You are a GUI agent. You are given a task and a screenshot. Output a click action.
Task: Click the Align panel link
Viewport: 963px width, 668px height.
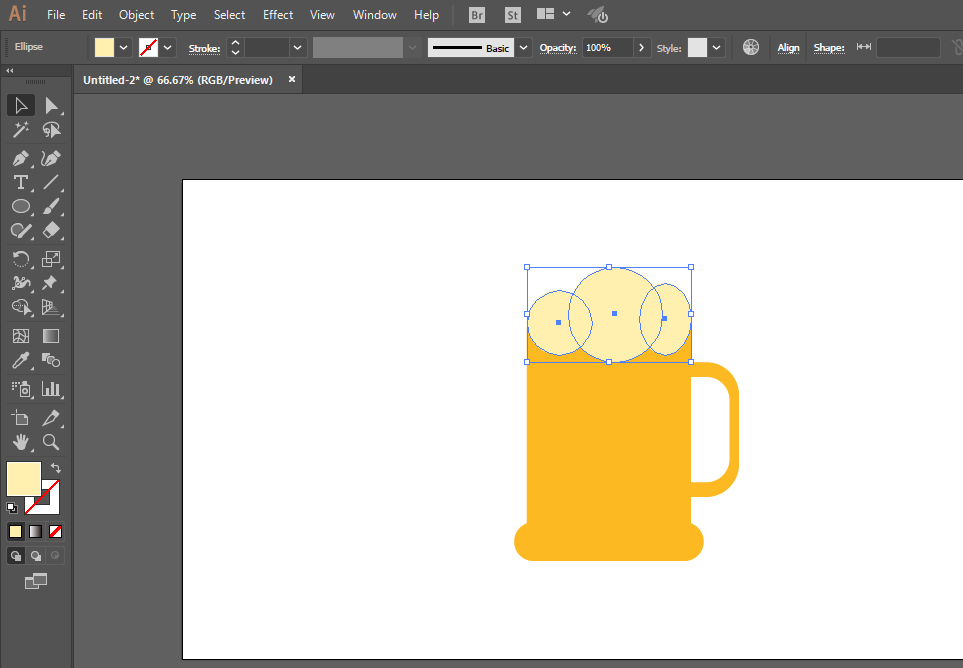click(x=788, y=47)
